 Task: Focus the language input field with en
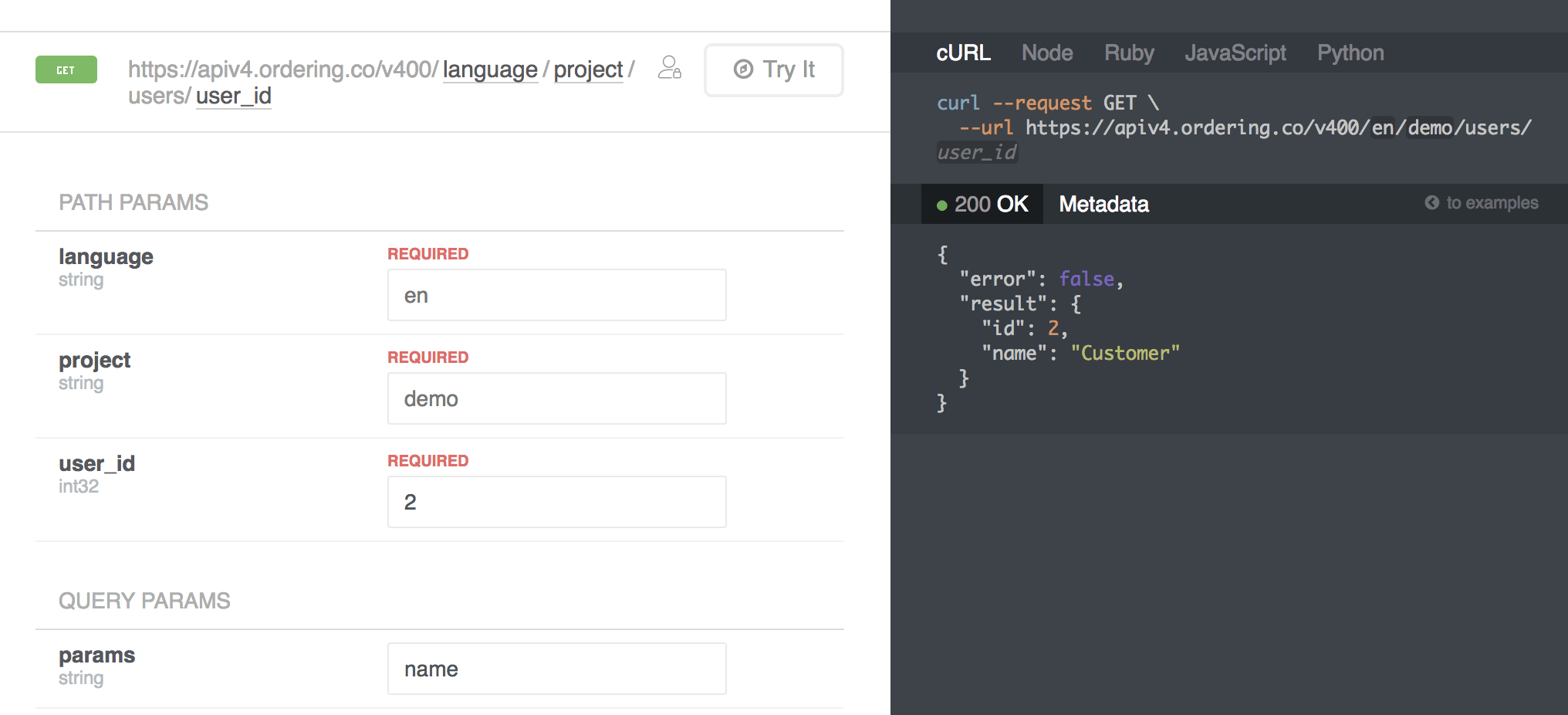[x=557, y=295]
